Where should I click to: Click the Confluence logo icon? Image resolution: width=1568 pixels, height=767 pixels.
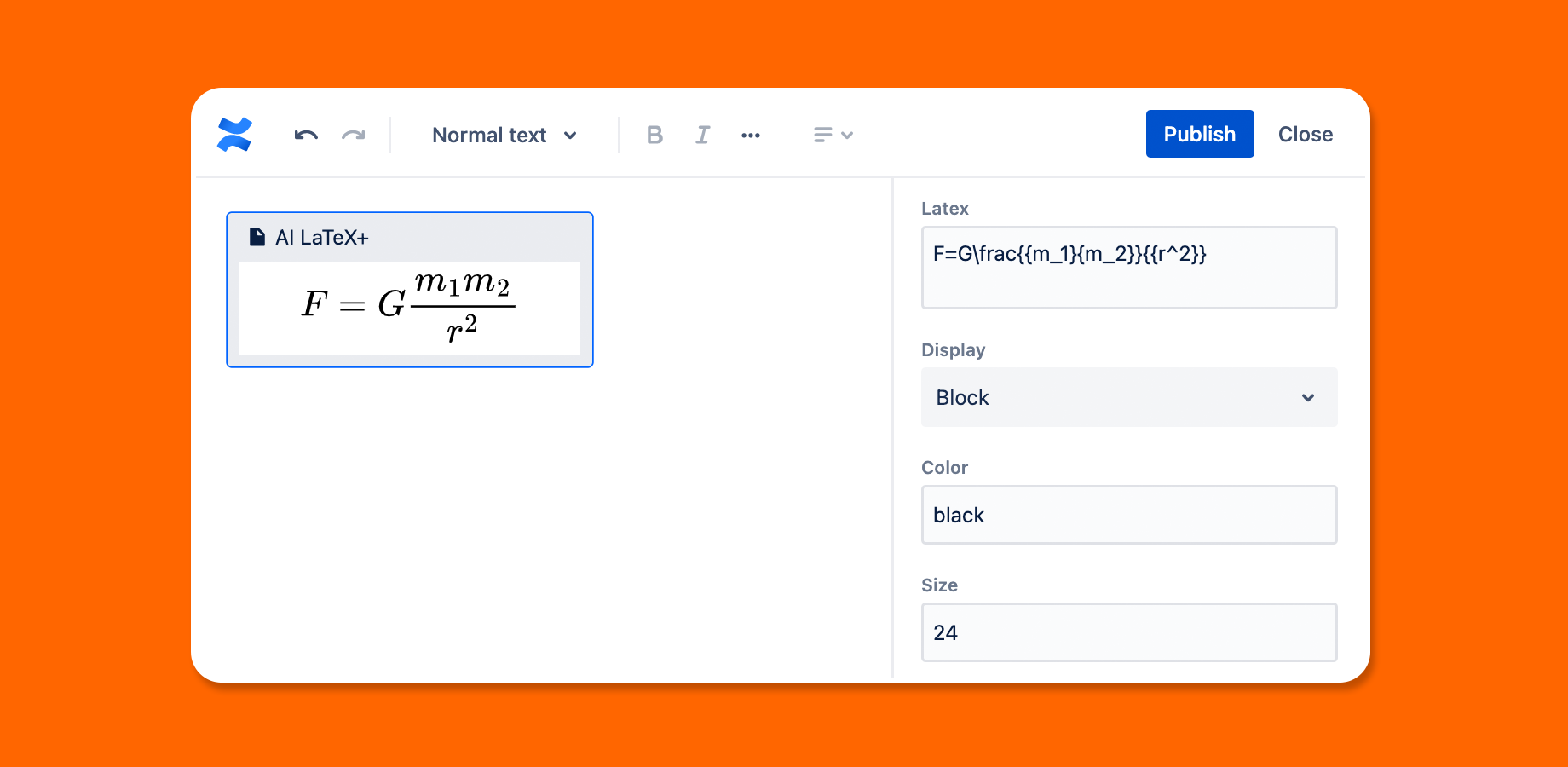[x=234, y=135]
